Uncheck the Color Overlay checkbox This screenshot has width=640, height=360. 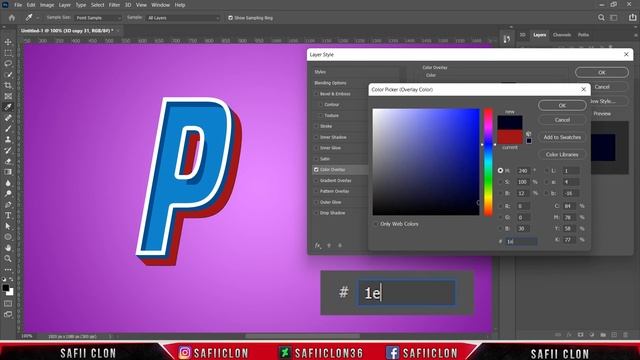[316, 169]
